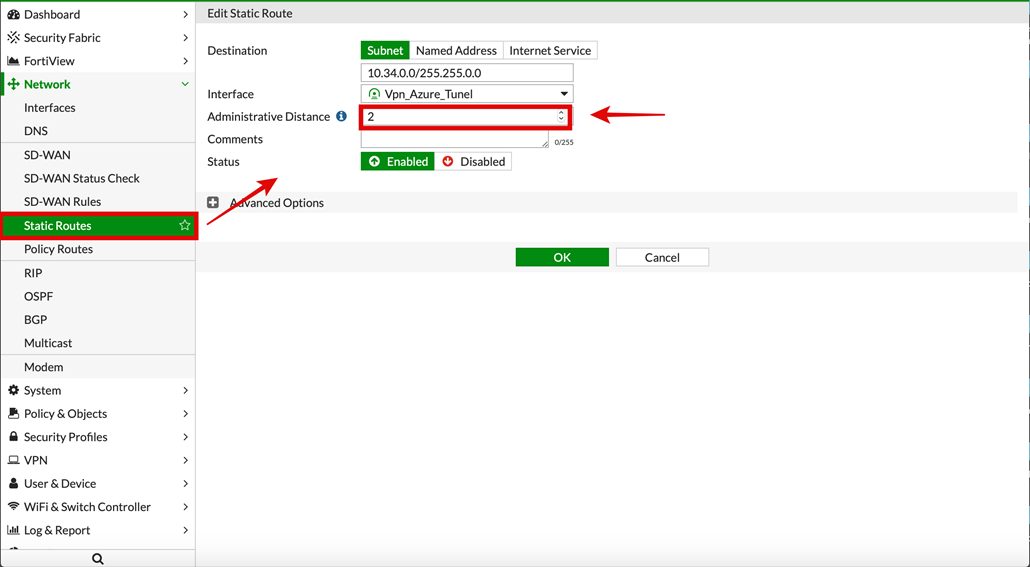Select Named Address destination type
This screenshot has width=1030, height=567.
click(456, 51)
